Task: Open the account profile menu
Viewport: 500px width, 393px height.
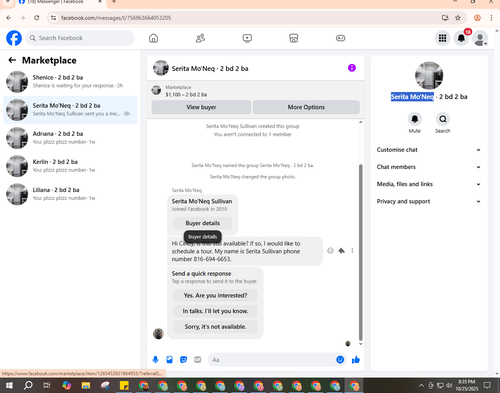Action: pyautogui.click(x=480, y=38)
